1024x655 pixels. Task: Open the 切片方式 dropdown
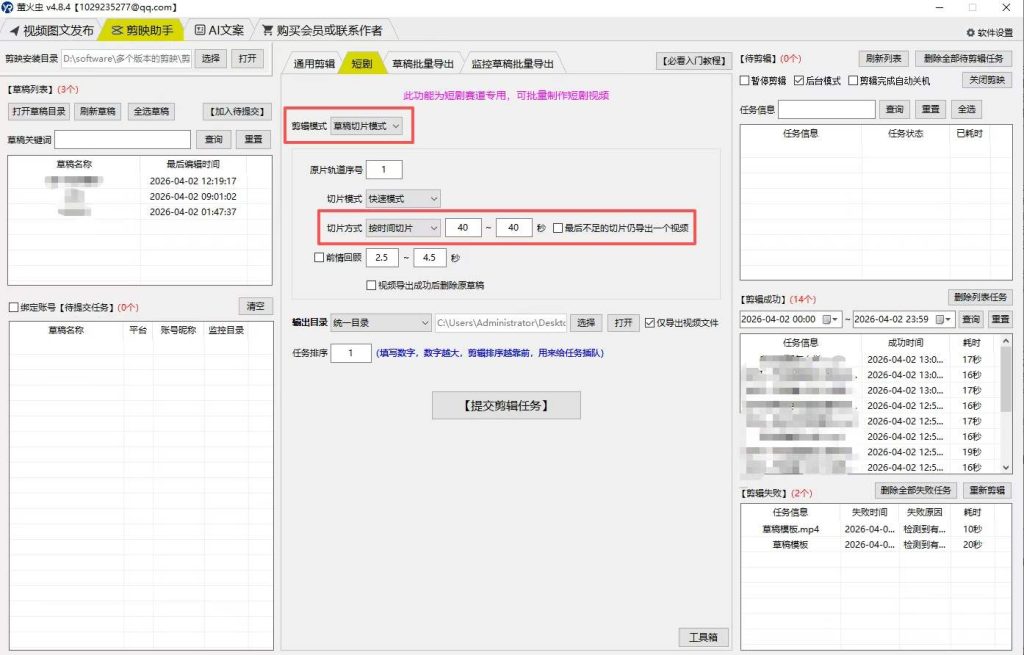(x=403, y=228)
